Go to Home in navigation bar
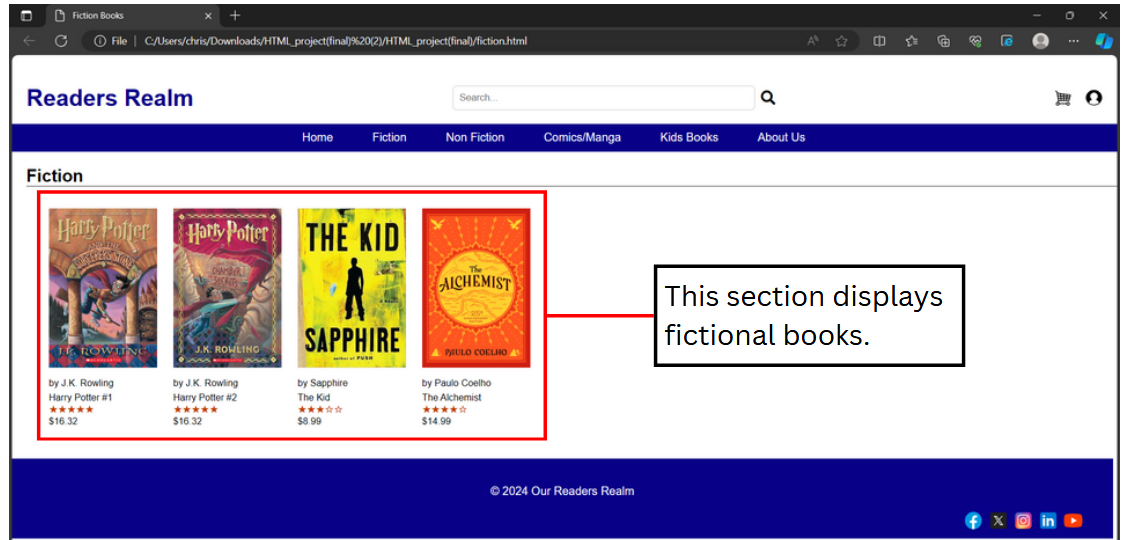Screen dimensions: 1133x540 pos(317,137)
